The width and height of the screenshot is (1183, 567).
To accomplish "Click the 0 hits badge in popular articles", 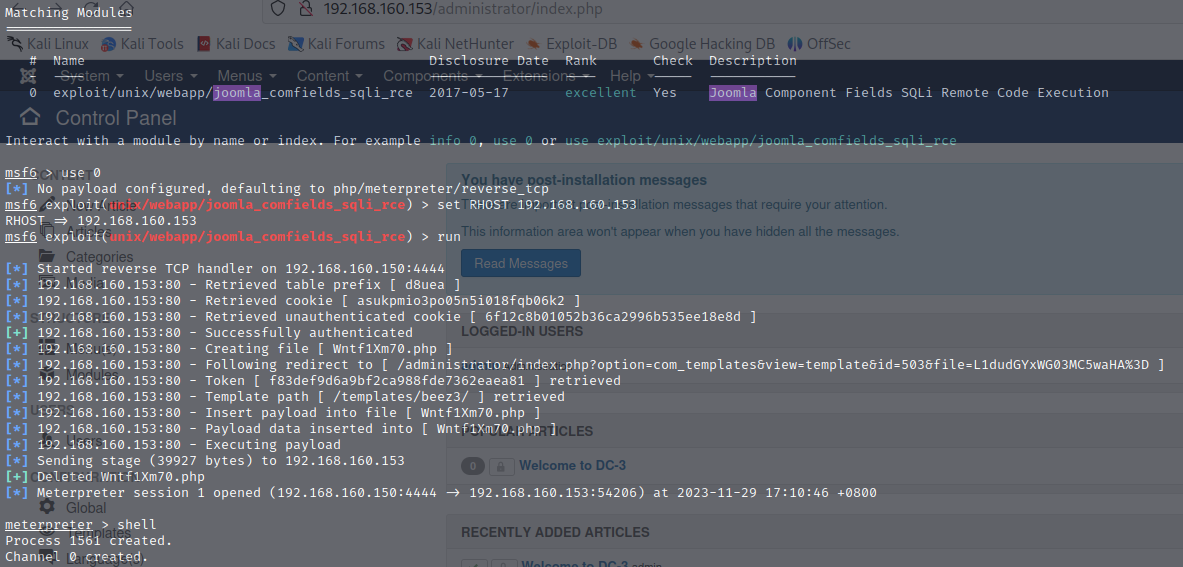I will [473, 466].
